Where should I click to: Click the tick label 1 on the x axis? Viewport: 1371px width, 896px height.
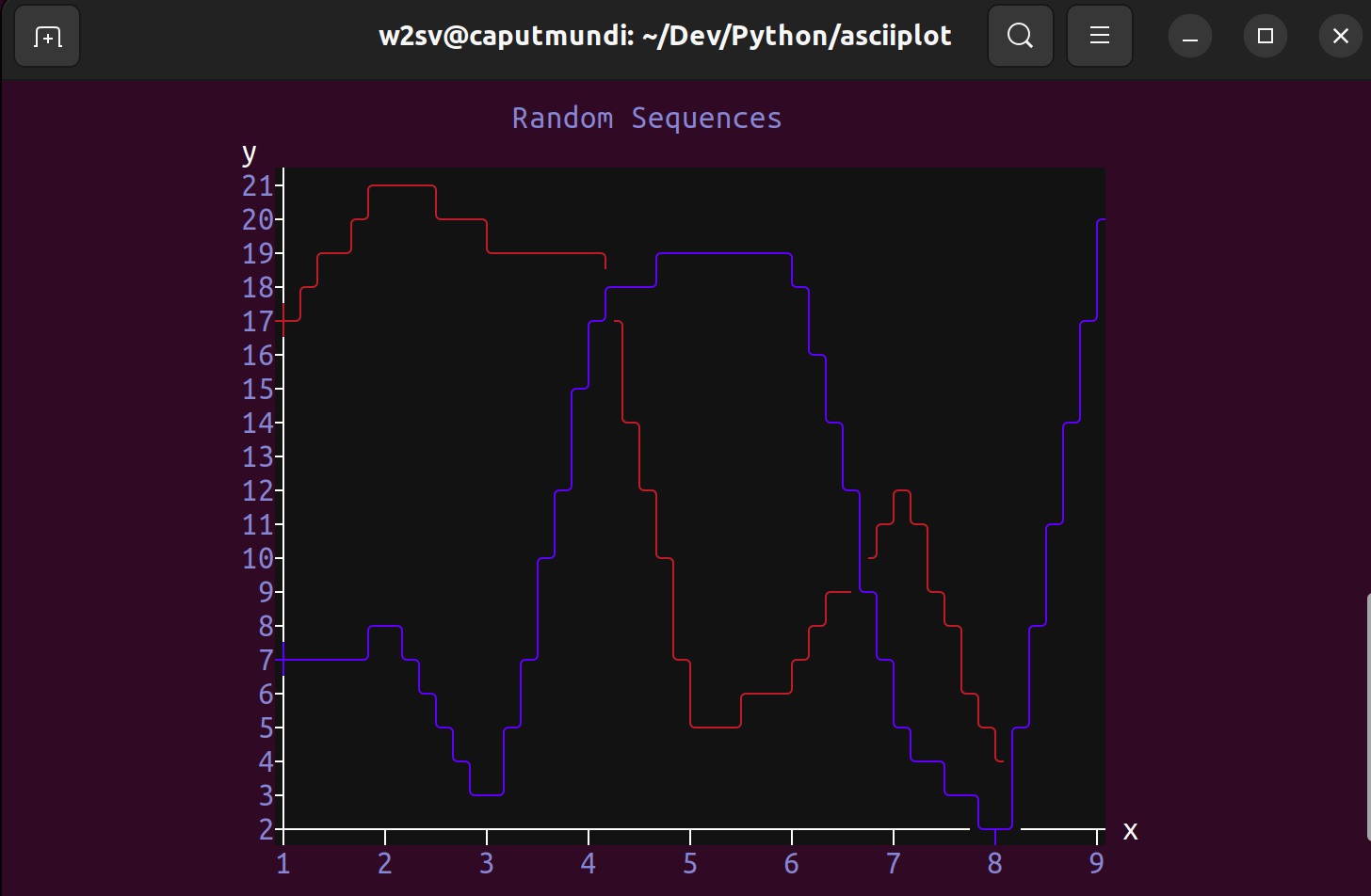pyautogui.click(x=283, y=862)
